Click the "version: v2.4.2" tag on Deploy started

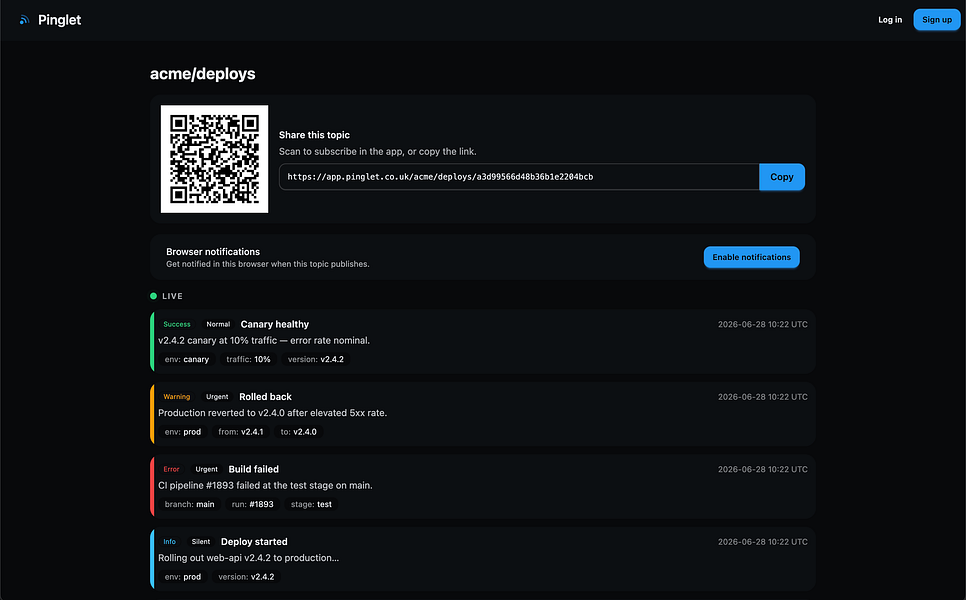[x=246, y=577]
